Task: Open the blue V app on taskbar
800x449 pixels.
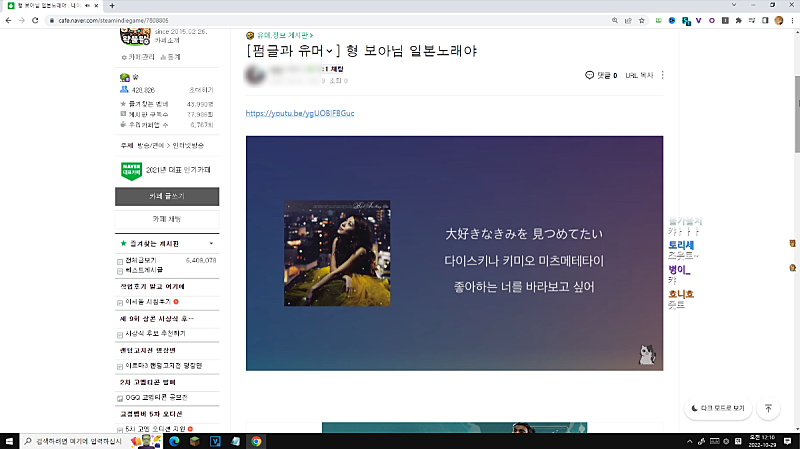Action: click(215, 441)
